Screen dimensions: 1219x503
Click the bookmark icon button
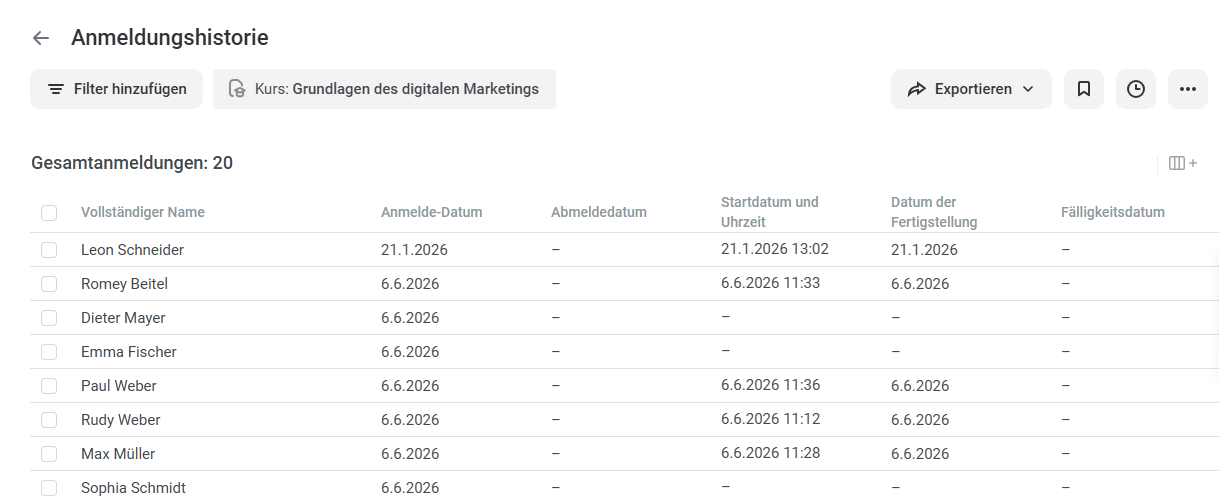(x=1084, y=89)
